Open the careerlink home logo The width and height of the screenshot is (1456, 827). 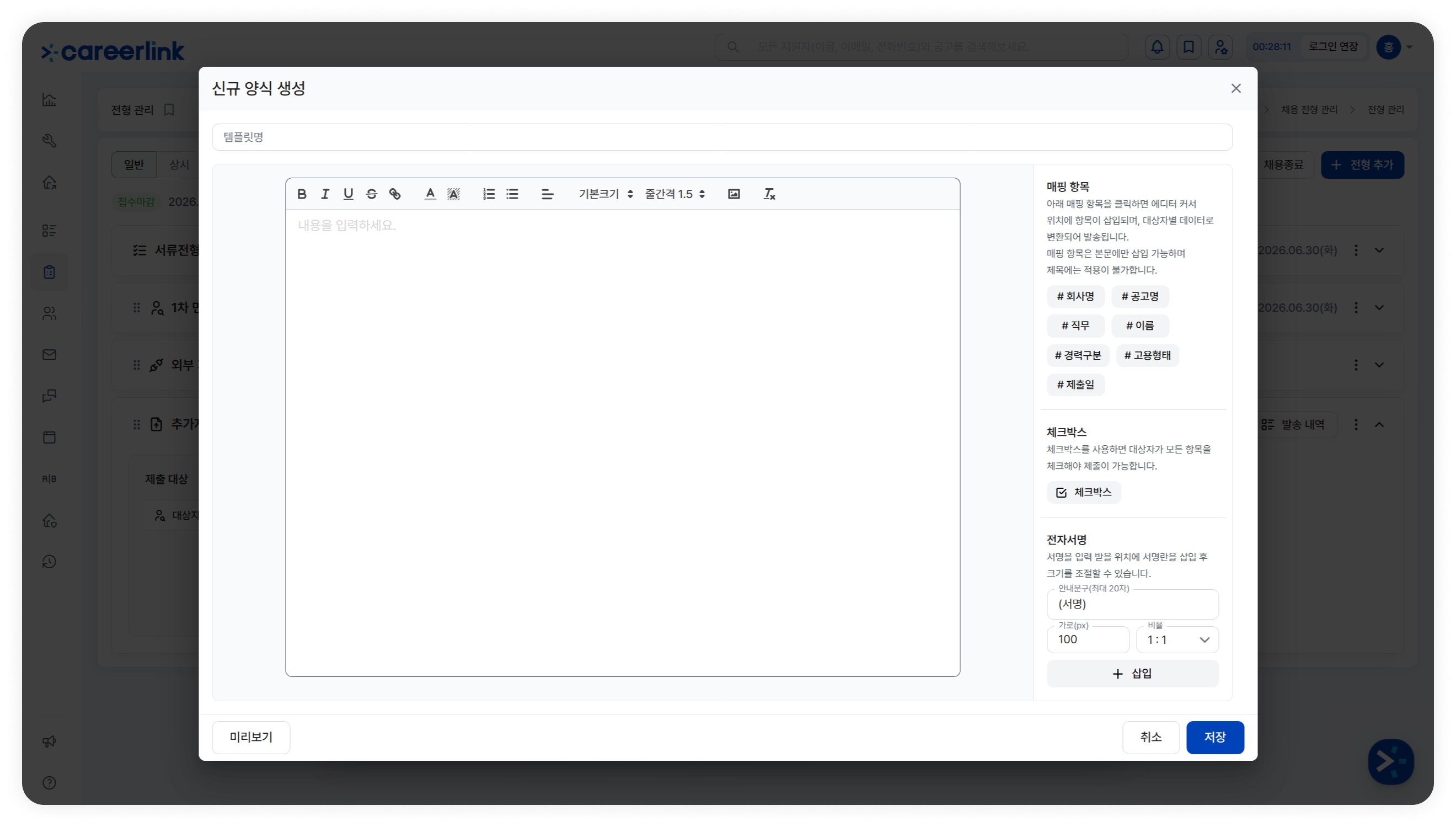tap(113, 51)
